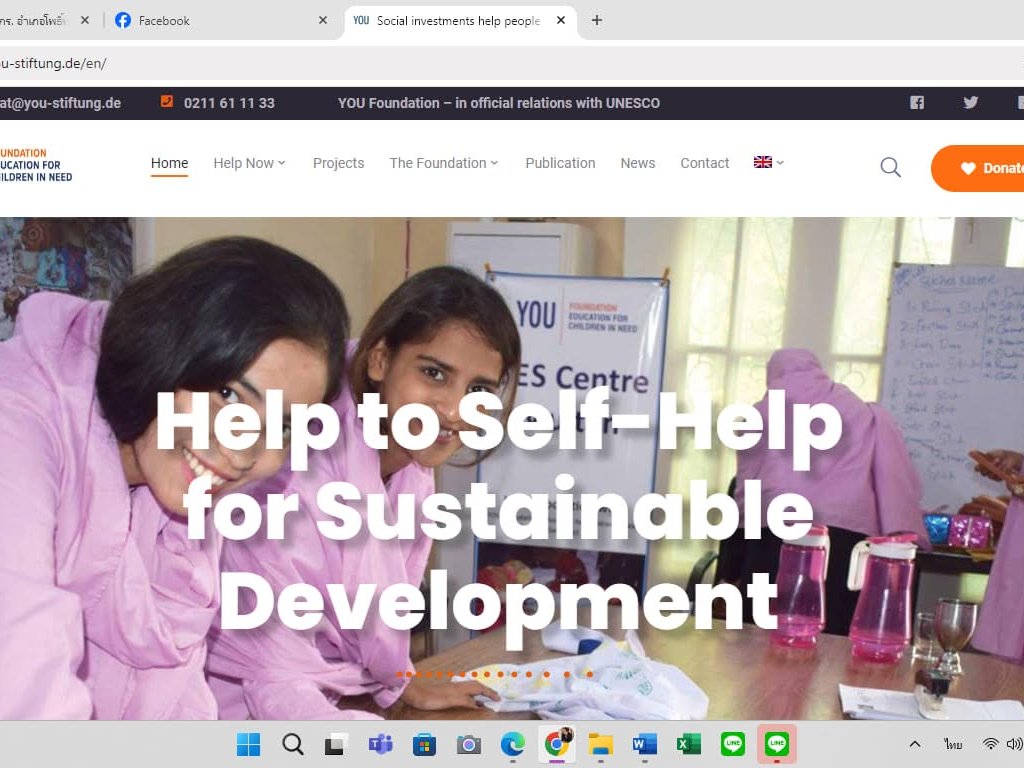The height and width of the screenshot is (768, 1024).
Task: Click 'YOU Foundation – in official relations with UNESCO'
Action: [499, 103]
